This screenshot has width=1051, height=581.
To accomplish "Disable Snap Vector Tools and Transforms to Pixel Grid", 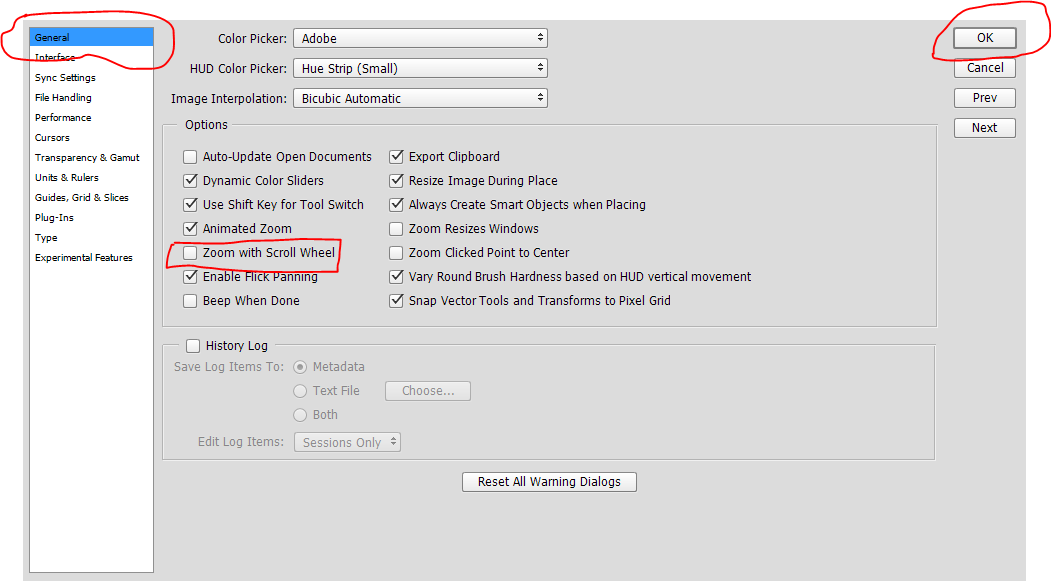I will pos(396,300).
